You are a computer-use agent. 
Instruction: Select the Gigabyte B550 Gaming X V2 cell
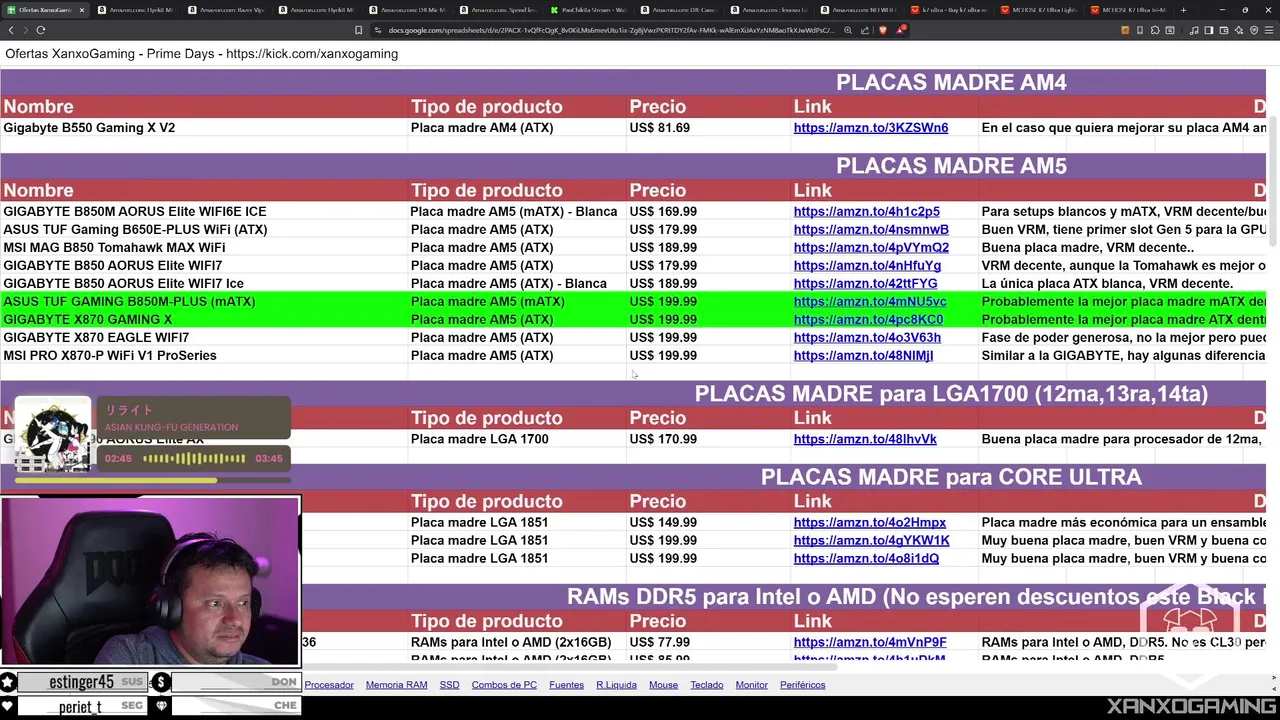click(x=204, y=128)
